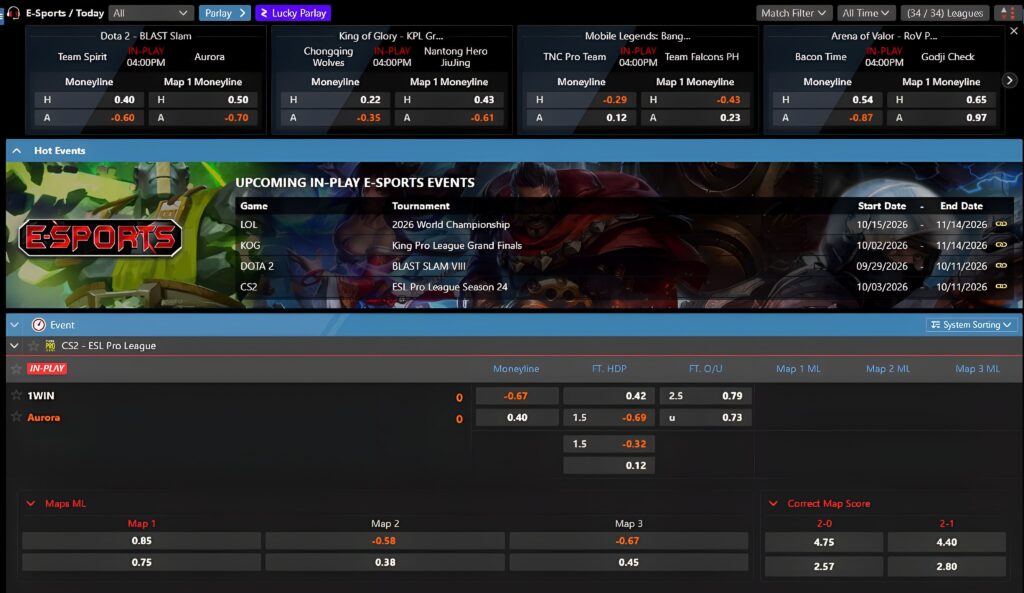Collapse the Hot Events section

(17, 151)
